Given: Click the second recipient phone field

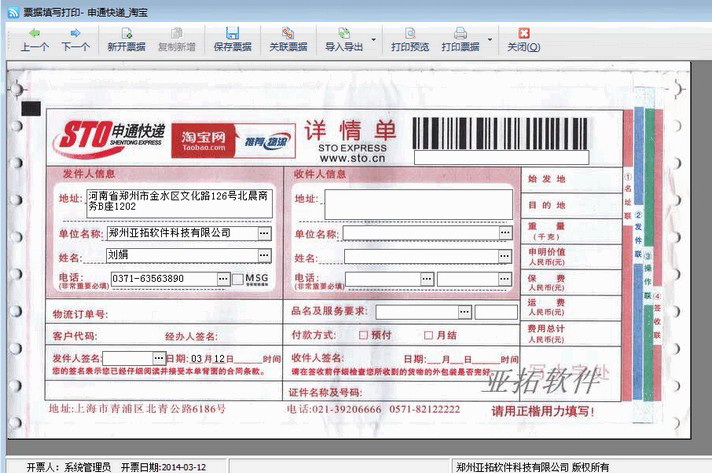Looking at the screenshot, I should [x=468, y=279].
